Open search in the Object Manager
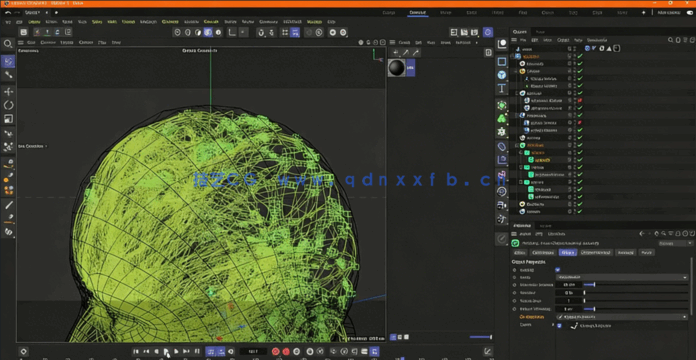696x360 pixels. (671, 40)
